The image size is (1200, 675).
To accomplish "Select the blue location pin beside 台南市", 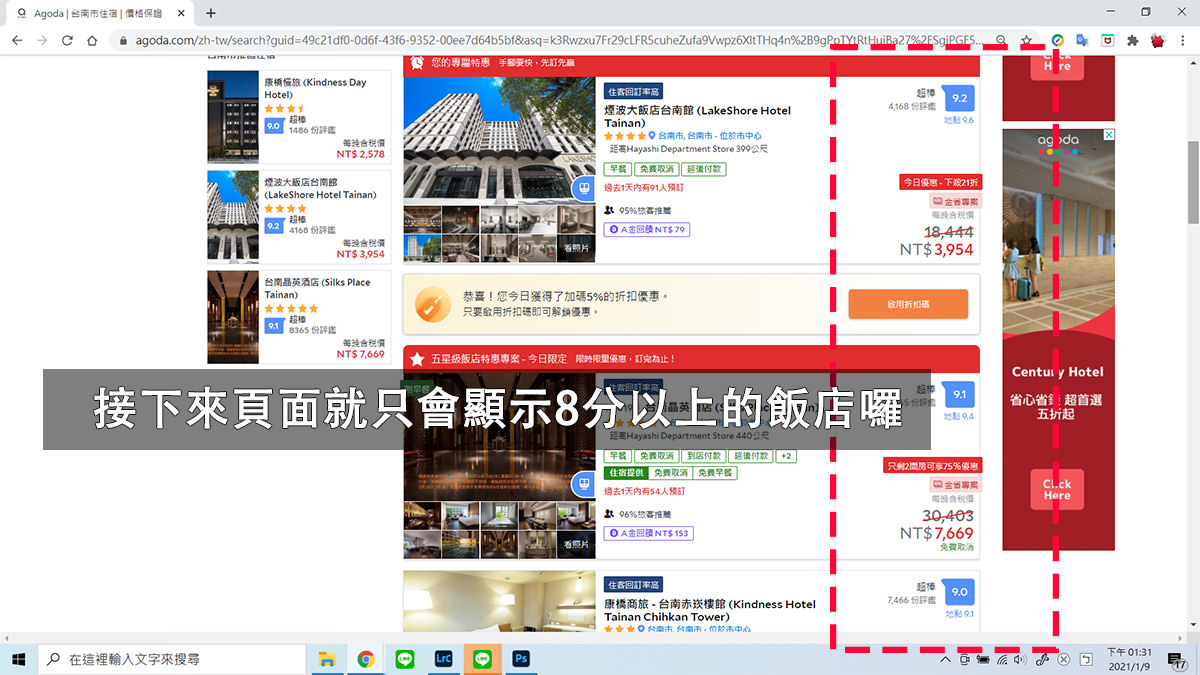I will pos(651,136).
